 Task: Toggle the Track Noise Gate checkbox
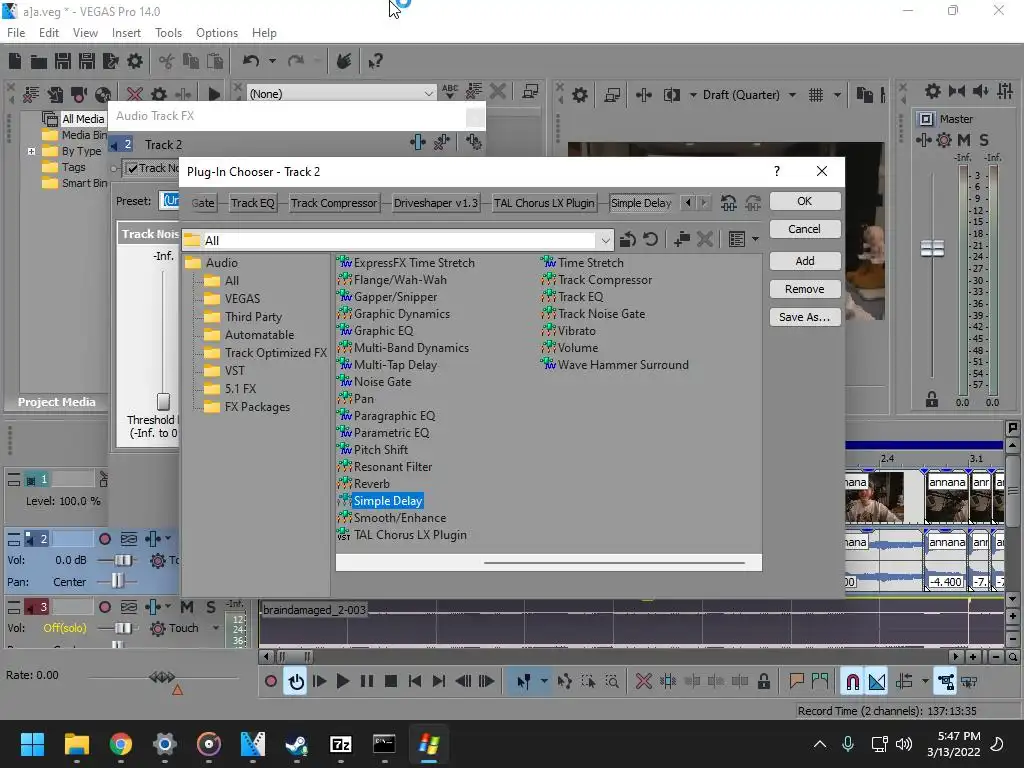point(133,168)
